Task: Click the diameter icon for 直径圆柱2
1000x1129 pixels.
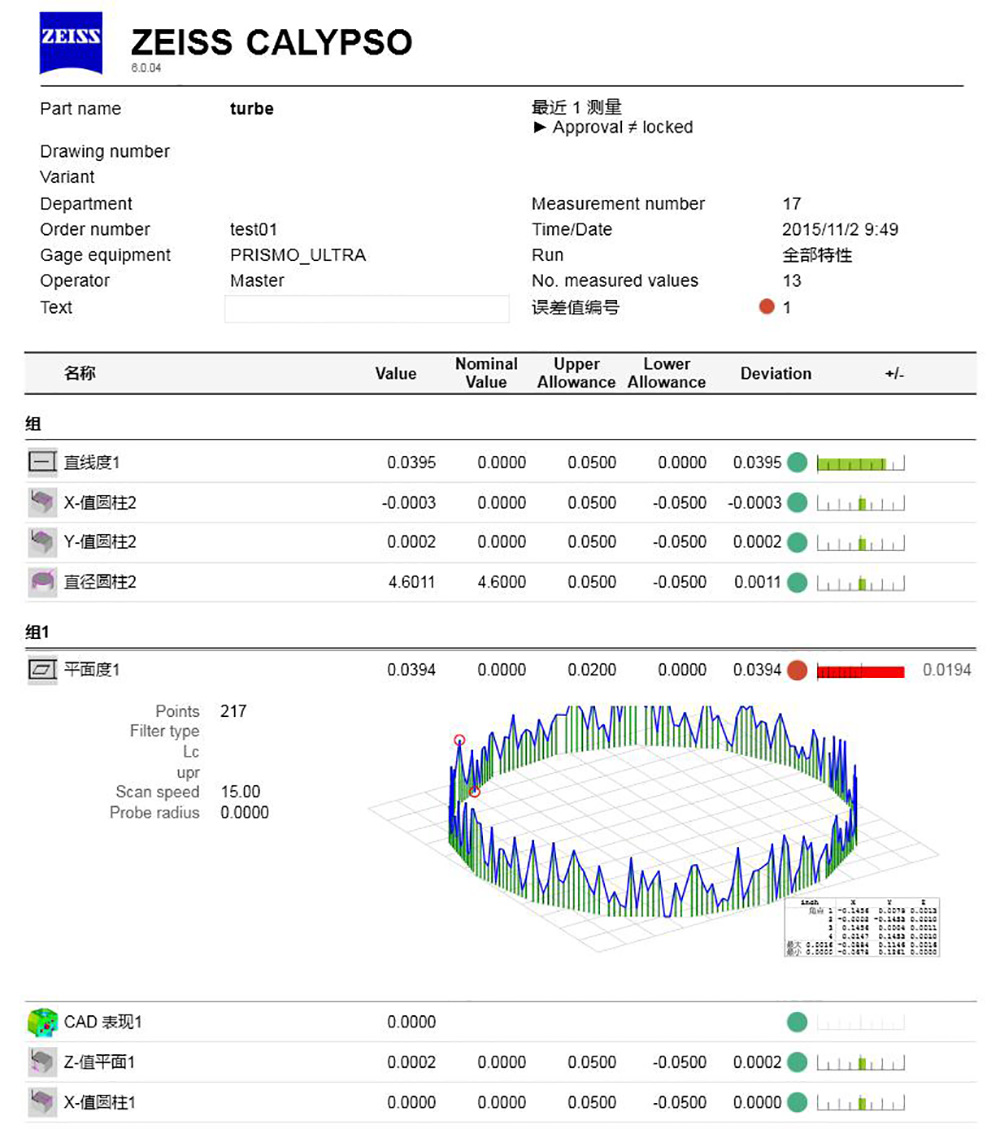Action: (42, 582)
